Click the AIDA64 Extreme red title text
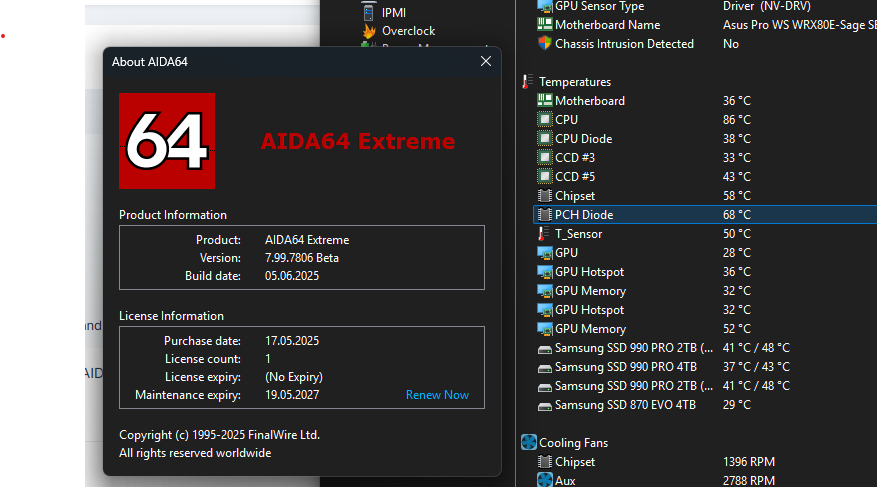877x487 pixels. click(x=357, y=141)
